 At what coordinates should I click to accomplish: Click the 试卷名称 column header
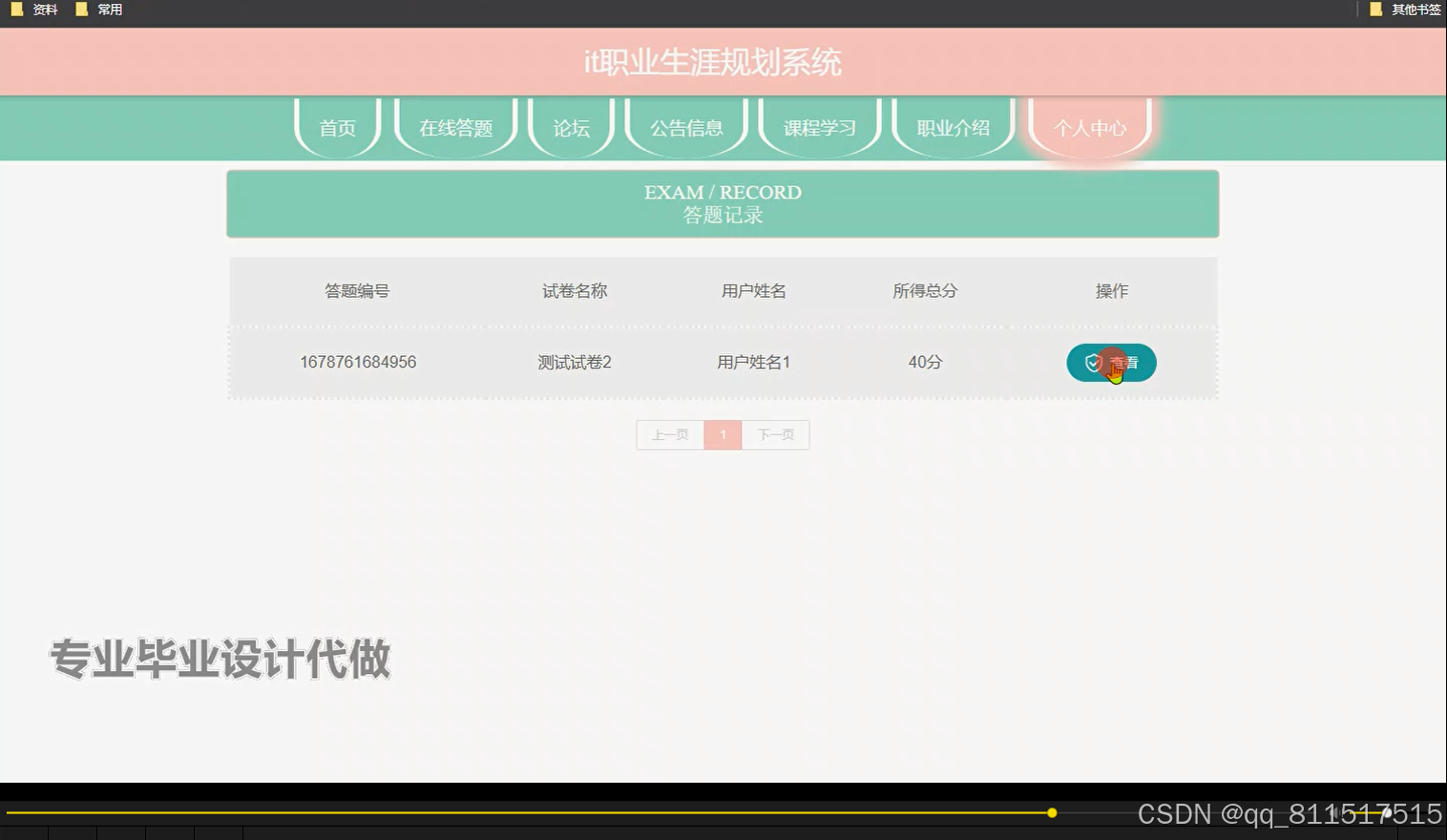tap(575, 291)
